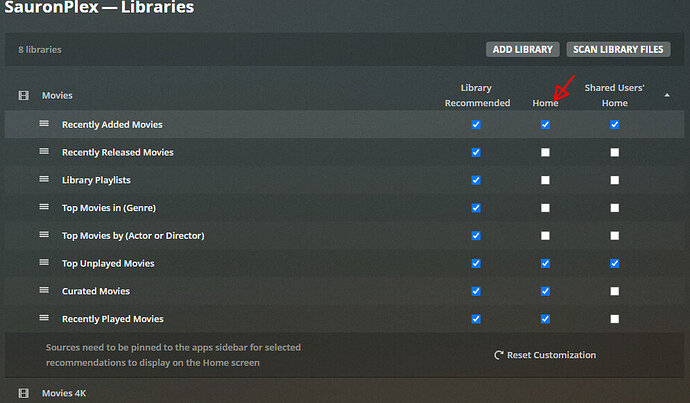Image resolution: width=690 pixels, height=403 pixels.
Task: Click the Recently Added Movies label
Action: [x=112, y=125]
